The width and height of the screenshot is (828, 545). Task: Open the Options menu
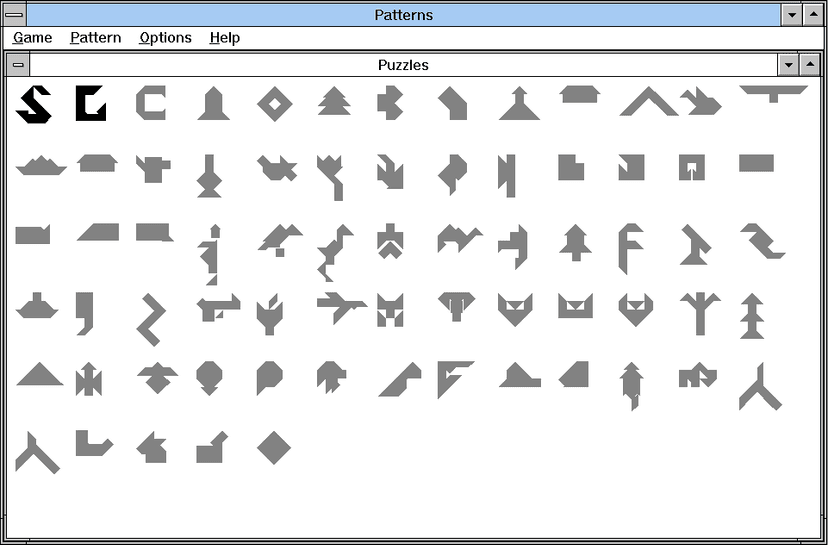tap(165, 38)
